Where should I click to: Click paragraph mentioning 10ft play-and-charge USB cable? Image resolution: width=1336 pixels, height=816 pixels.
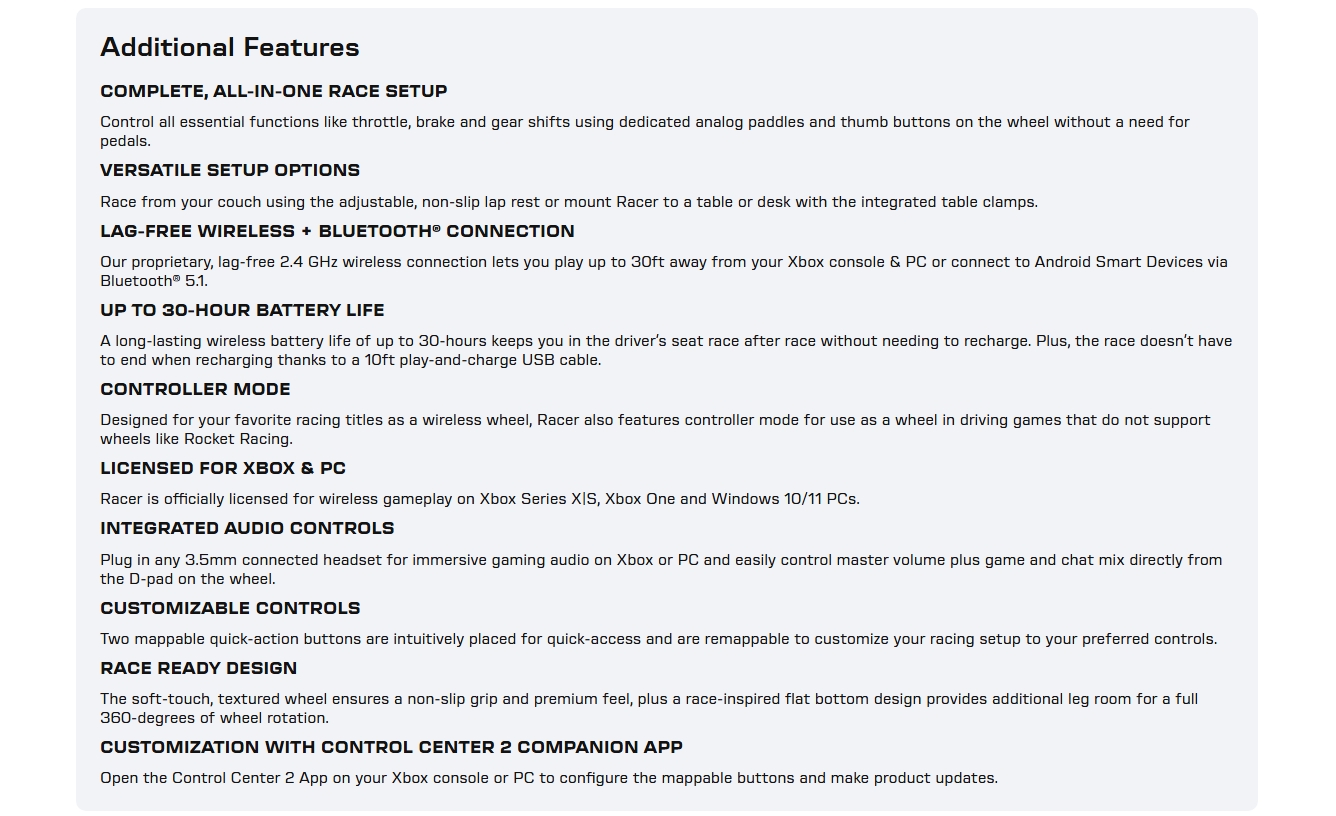[666, 350]
